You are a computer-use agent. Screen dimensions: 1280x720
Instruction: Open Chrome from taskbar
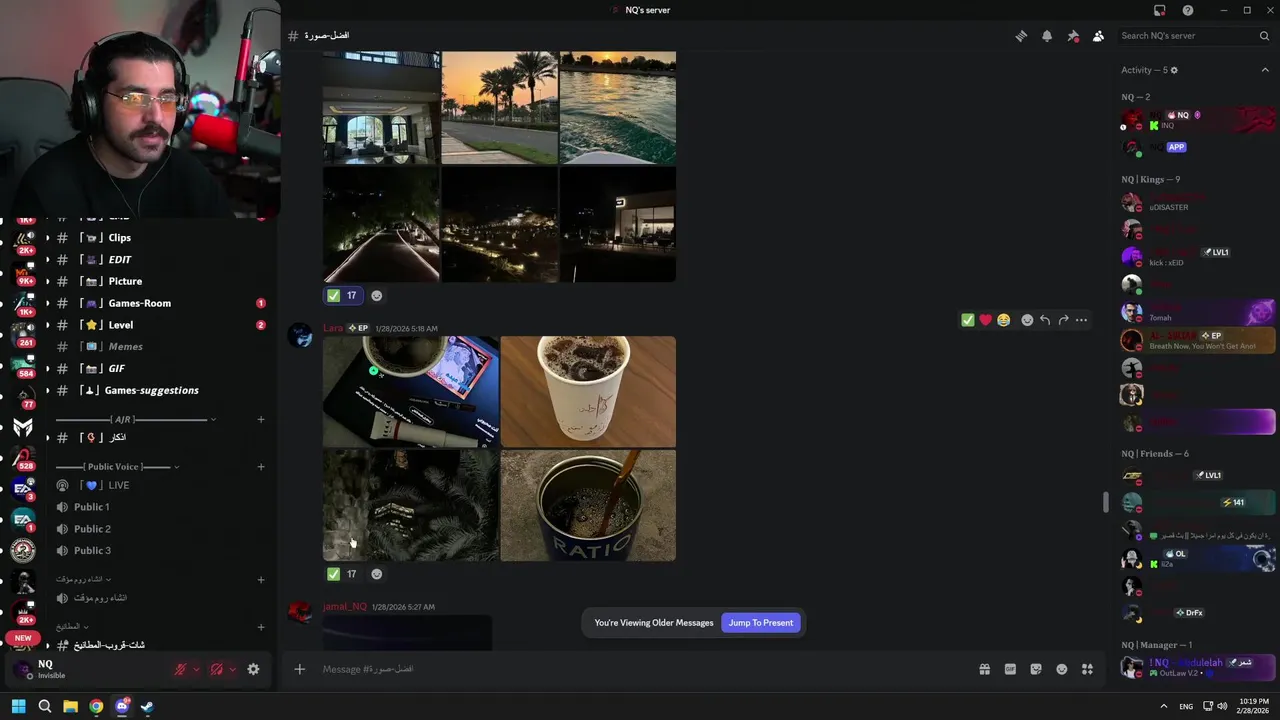coord(96,707)
